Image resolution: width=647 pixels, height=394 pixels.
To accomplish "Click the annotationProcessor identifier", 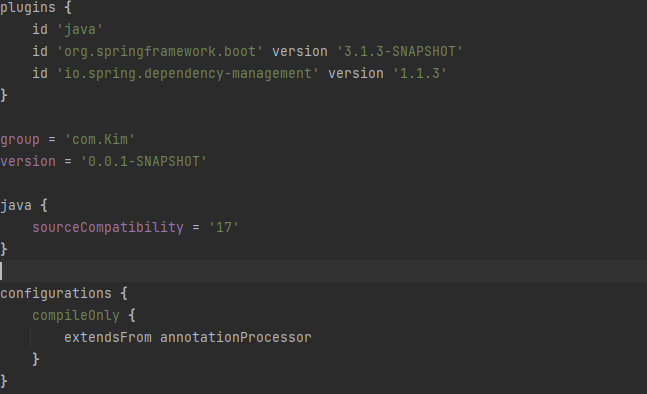I will (236, 337).
